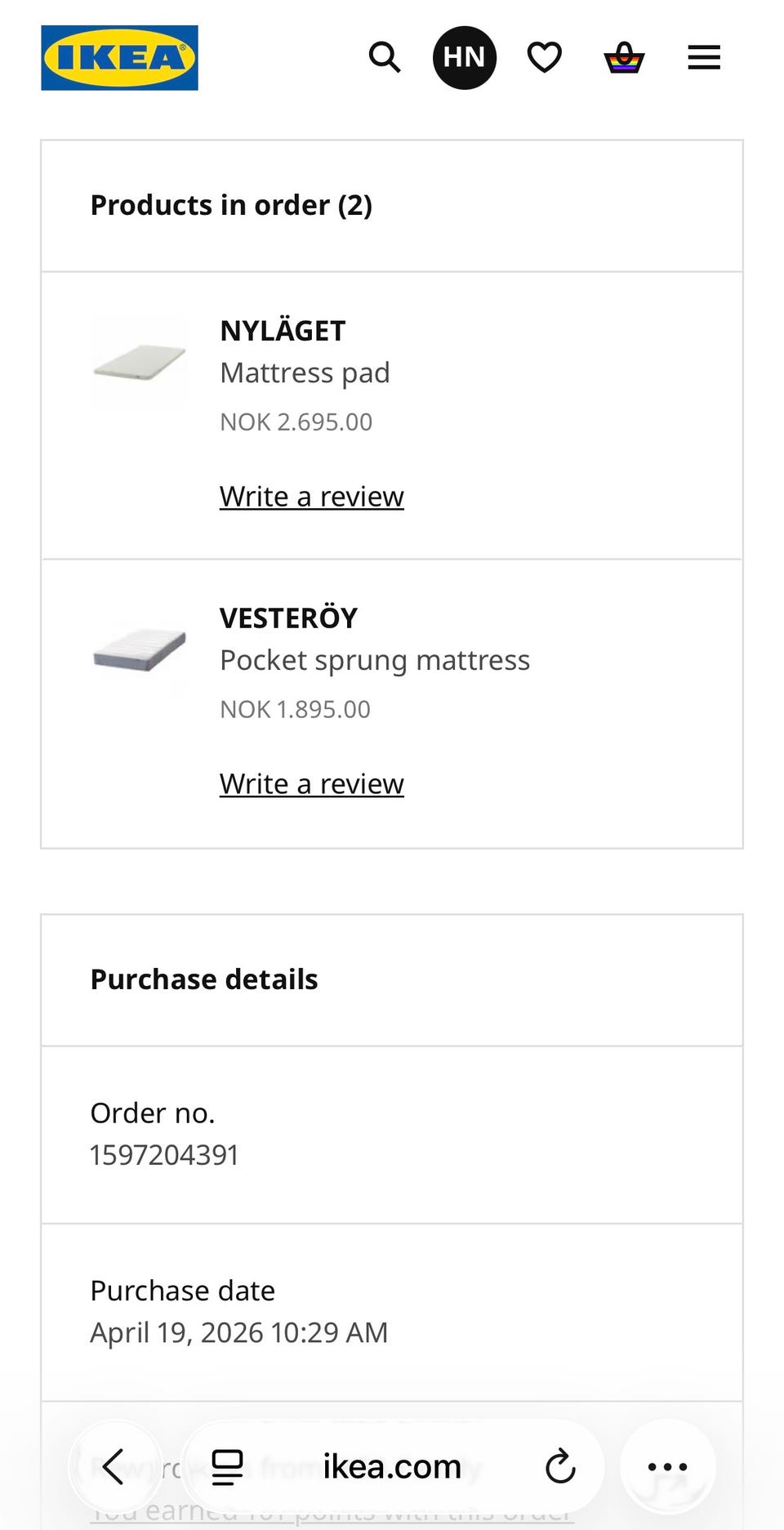Viewport: 784px width, 1530px height.
Task: Select the NYLÄGET product name
Action: (283, 331)
